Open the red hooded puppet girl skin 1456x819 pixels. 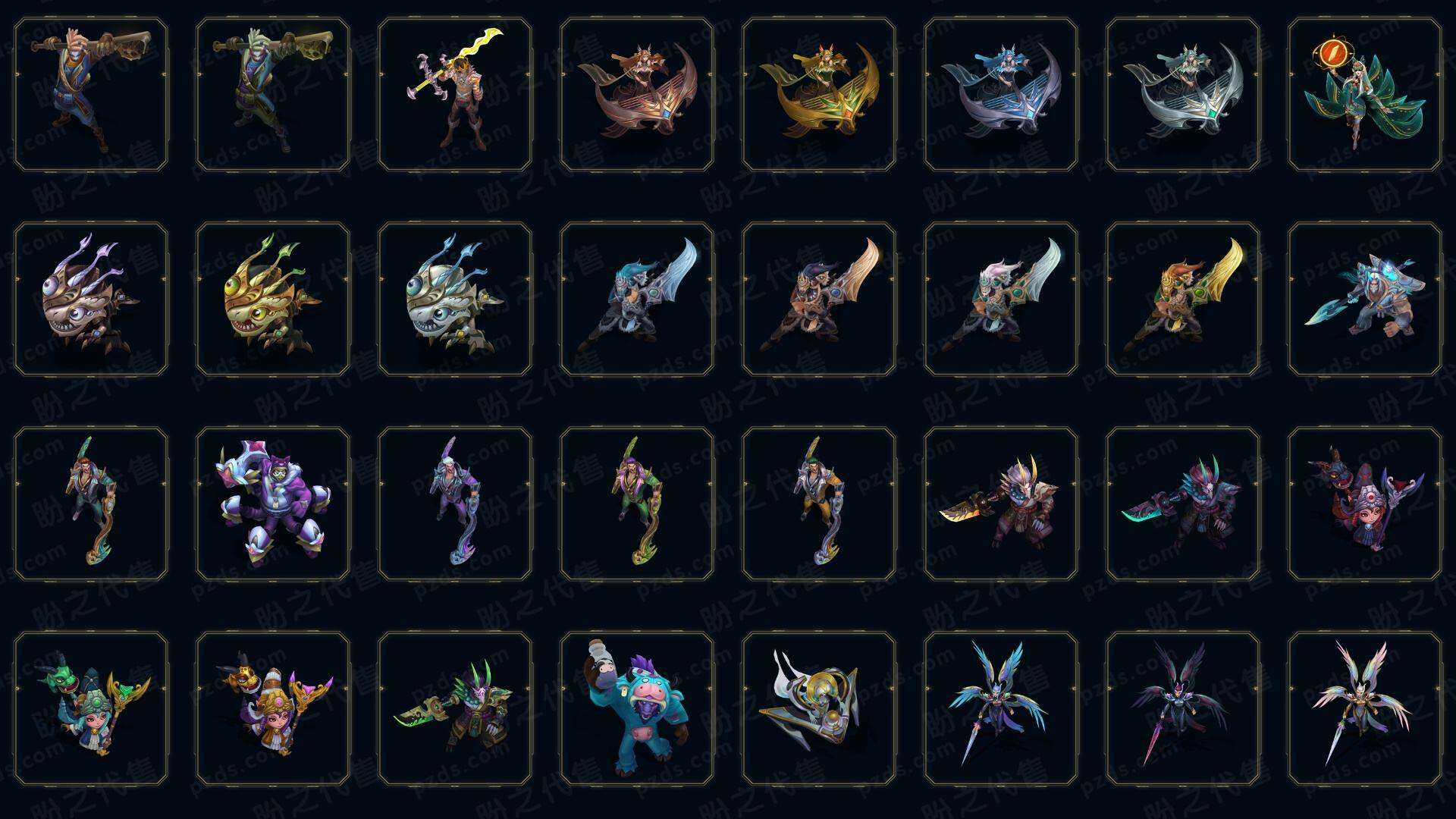1365,504
